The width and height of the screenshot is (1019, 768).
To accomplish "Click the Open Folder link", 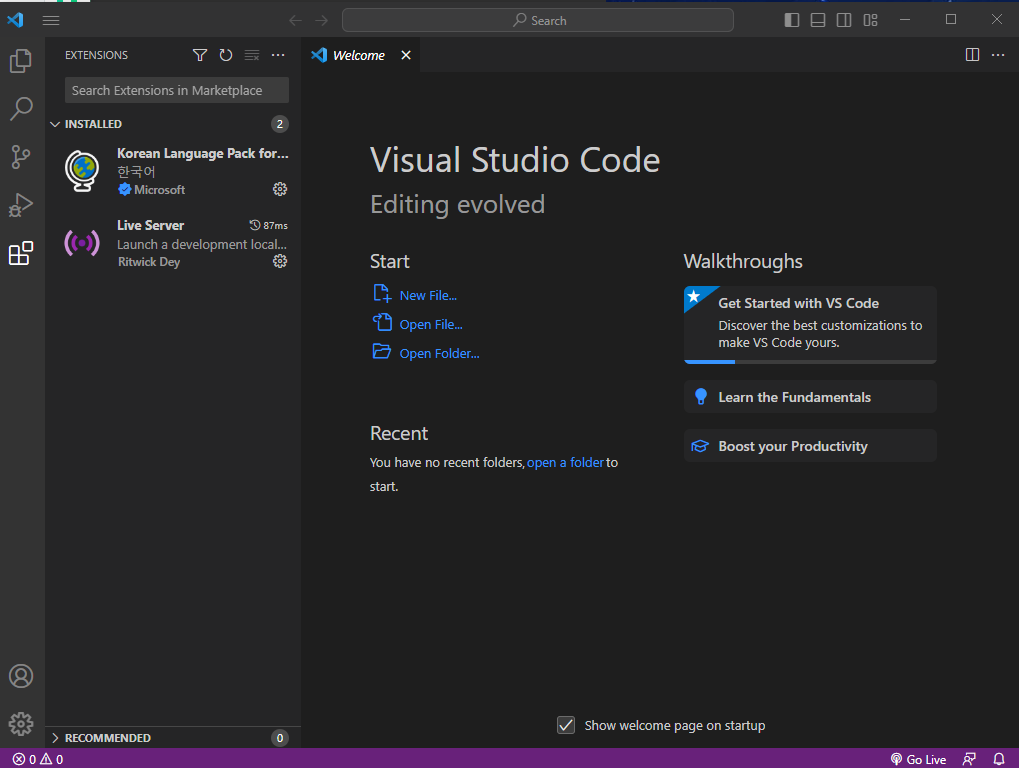I will 439,353.
